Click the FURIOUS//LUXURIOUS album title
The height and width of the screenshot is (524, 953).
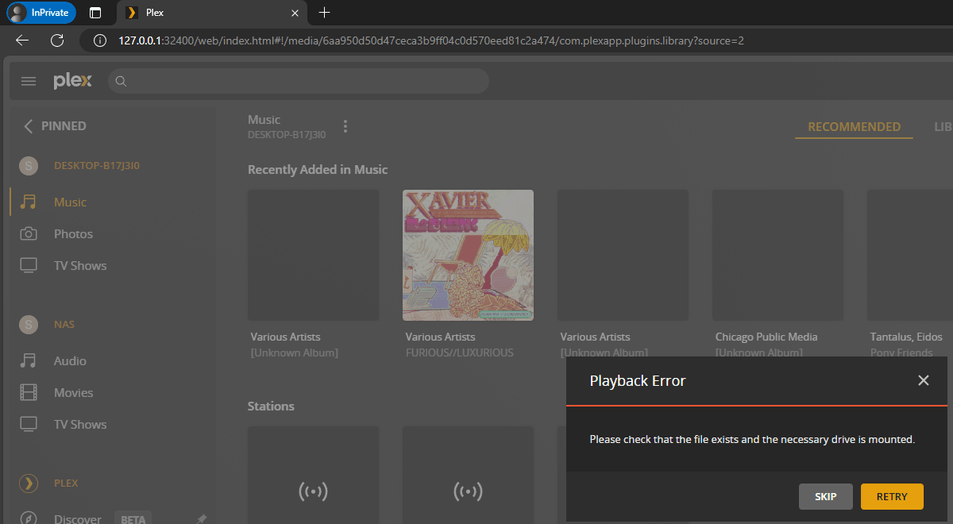[459, 353]
